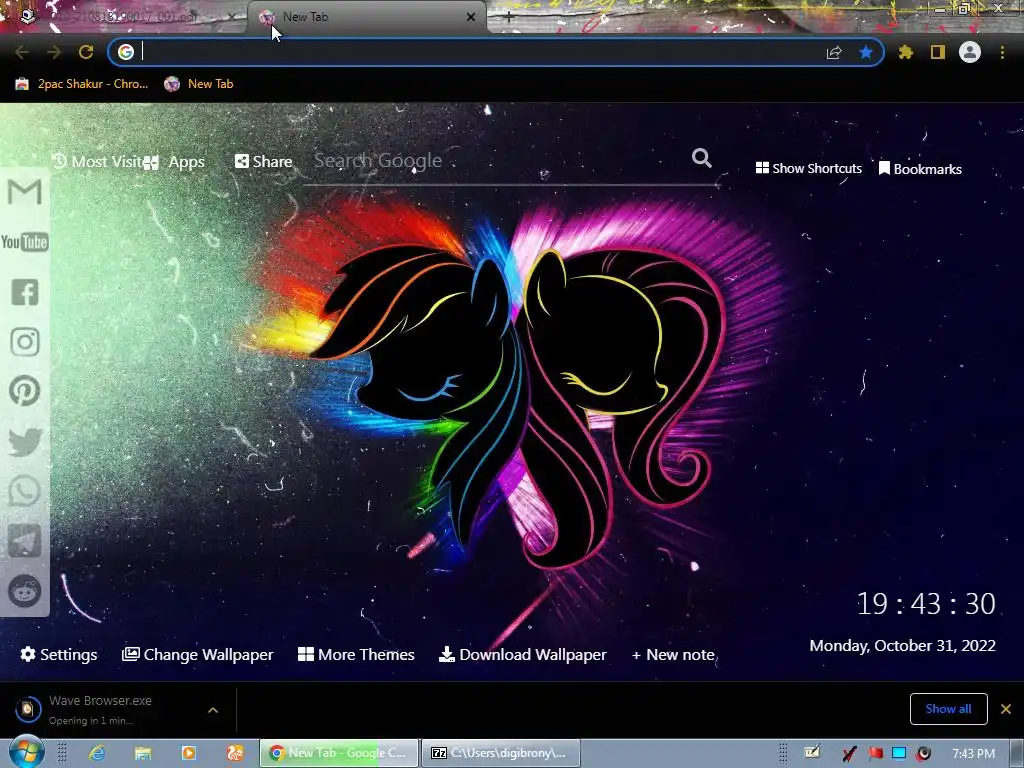Open WhatsApp shortcut in sidebar
The height and width of the screenshot is (768, 1024).
pyautogui.click(x=25, y=491)
